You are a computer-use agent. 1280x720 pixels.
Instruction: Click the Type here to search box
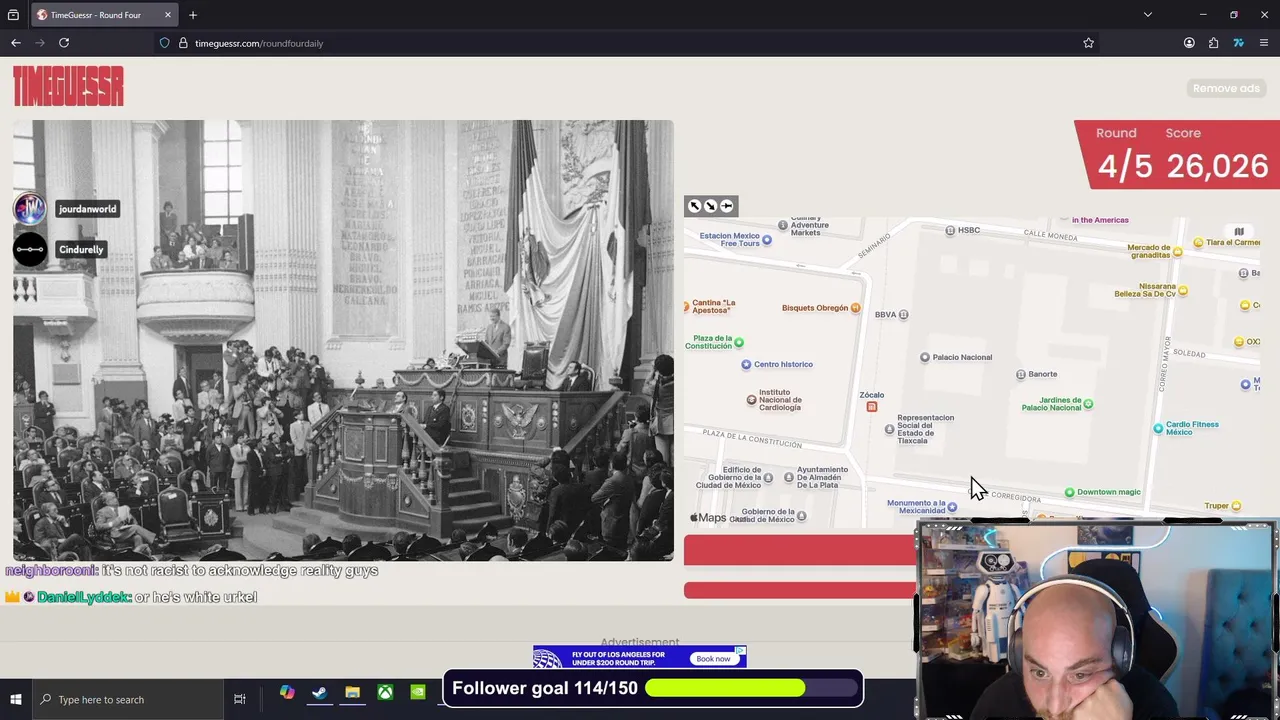[128, 699]
